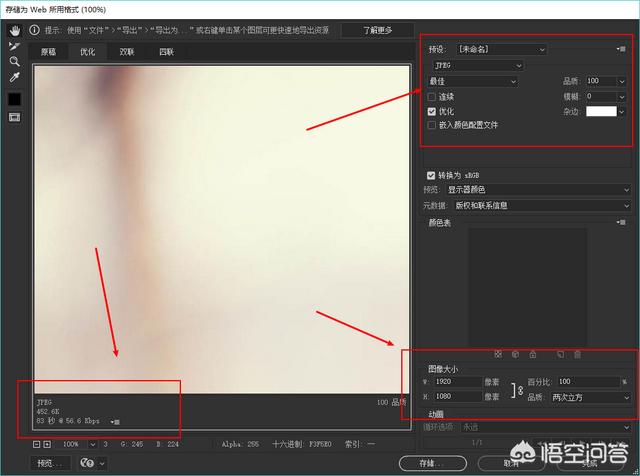The height and width of the screenshot is (476, 640).
Task: Select the Hand tool
Action: (x=14, y=31)
